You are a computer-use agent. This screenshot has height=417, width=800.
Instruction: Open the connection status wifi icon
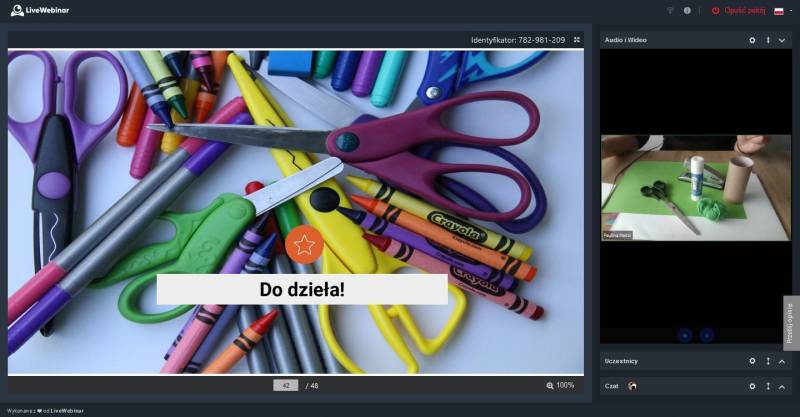click(670, 10)
